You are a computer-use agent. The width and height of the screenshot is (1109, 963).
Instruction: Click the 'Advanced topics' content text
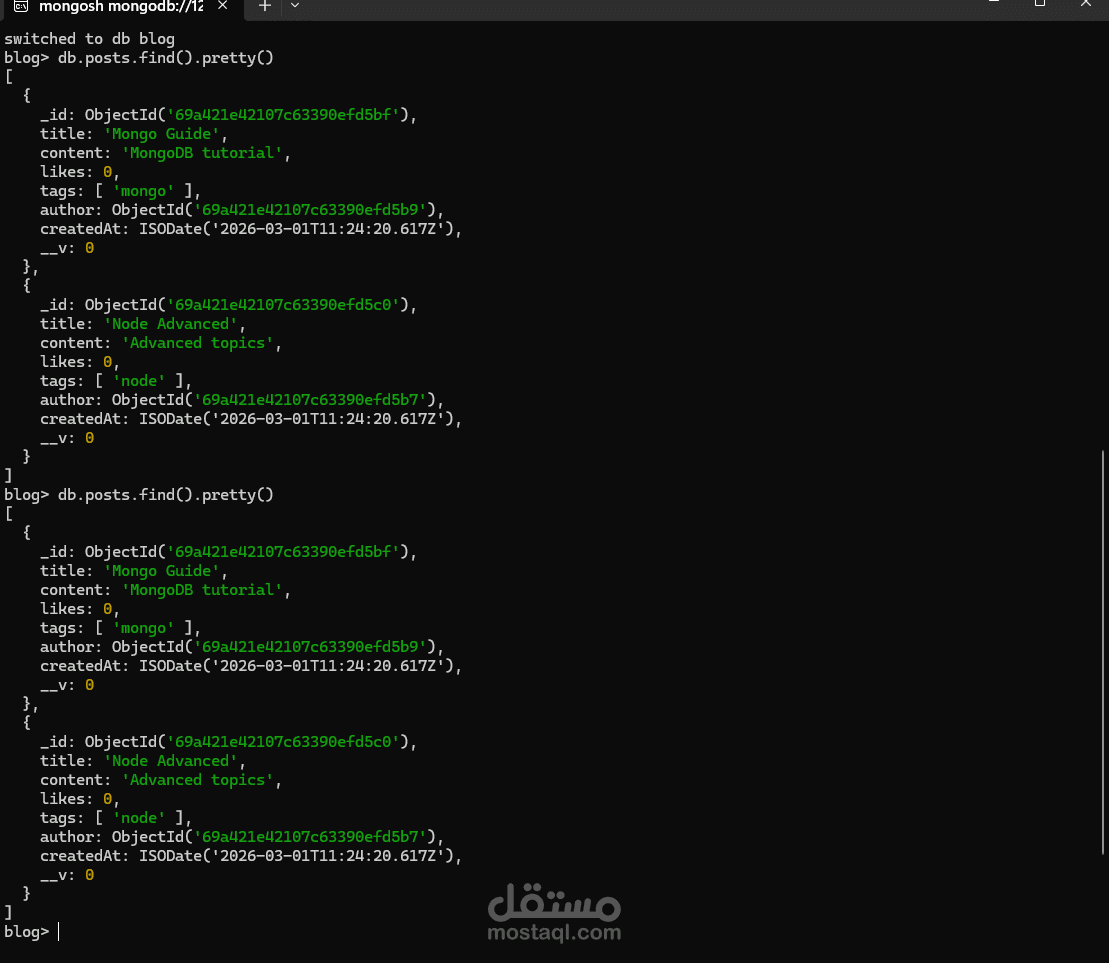point(199,342)
